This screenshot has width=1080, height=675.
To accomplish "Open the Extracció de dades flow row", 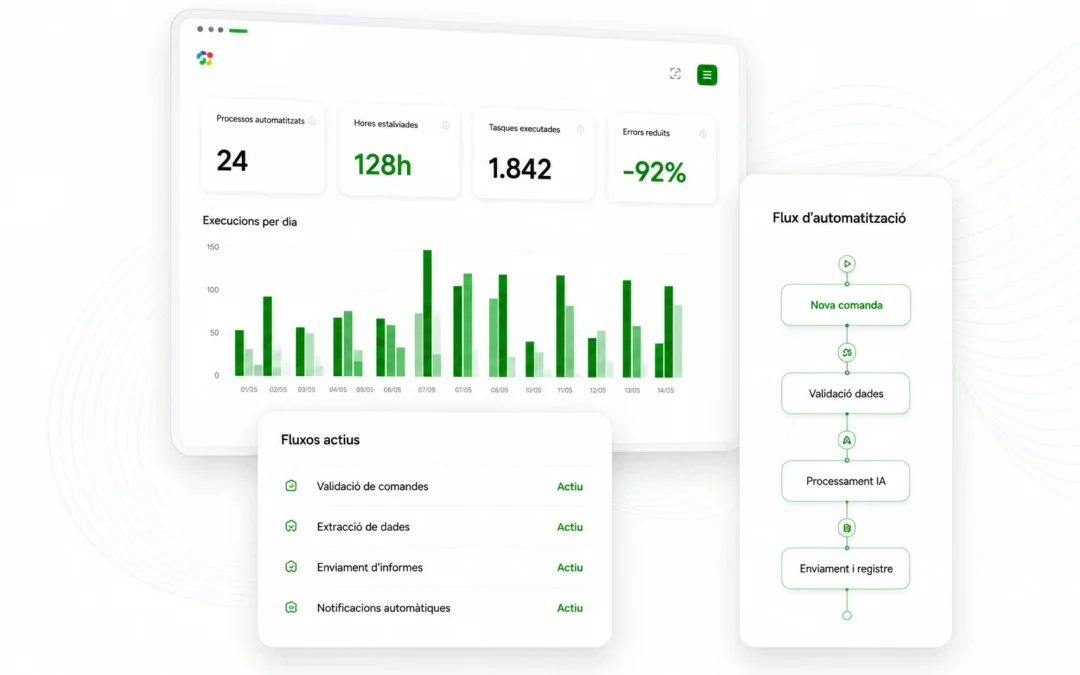I will 434,527.
